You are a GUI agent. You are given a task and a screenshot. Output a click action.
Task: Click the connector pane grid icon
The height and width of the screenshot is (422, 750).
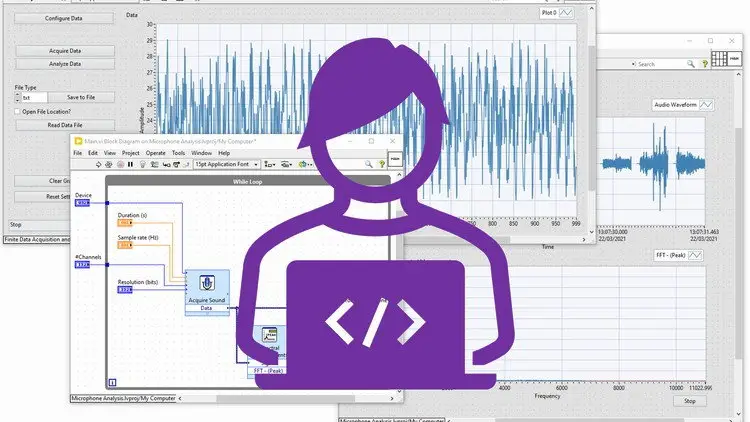click(719, 59)
